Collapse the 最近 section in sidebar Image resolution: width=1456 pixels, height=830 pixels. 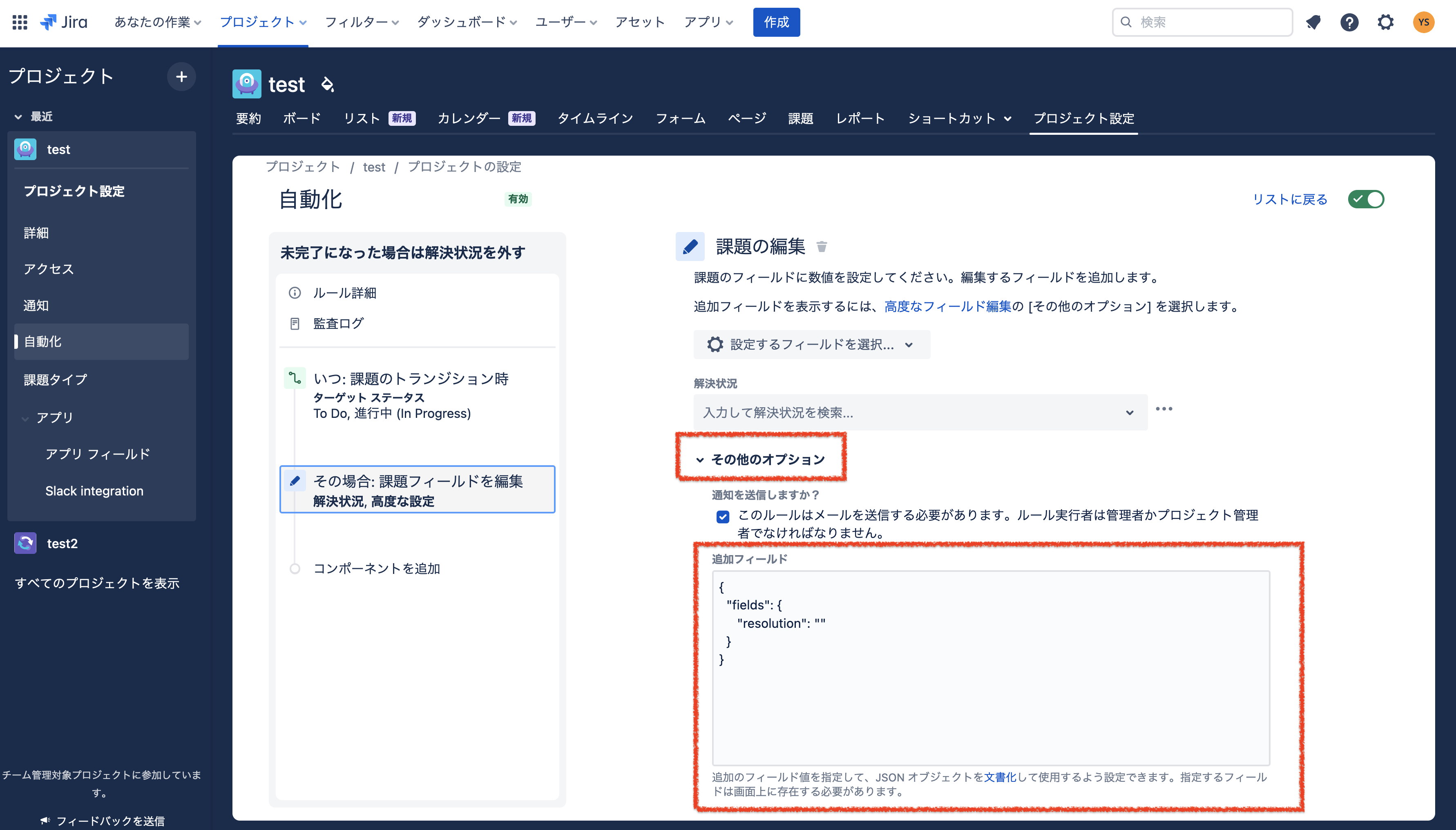33,116
